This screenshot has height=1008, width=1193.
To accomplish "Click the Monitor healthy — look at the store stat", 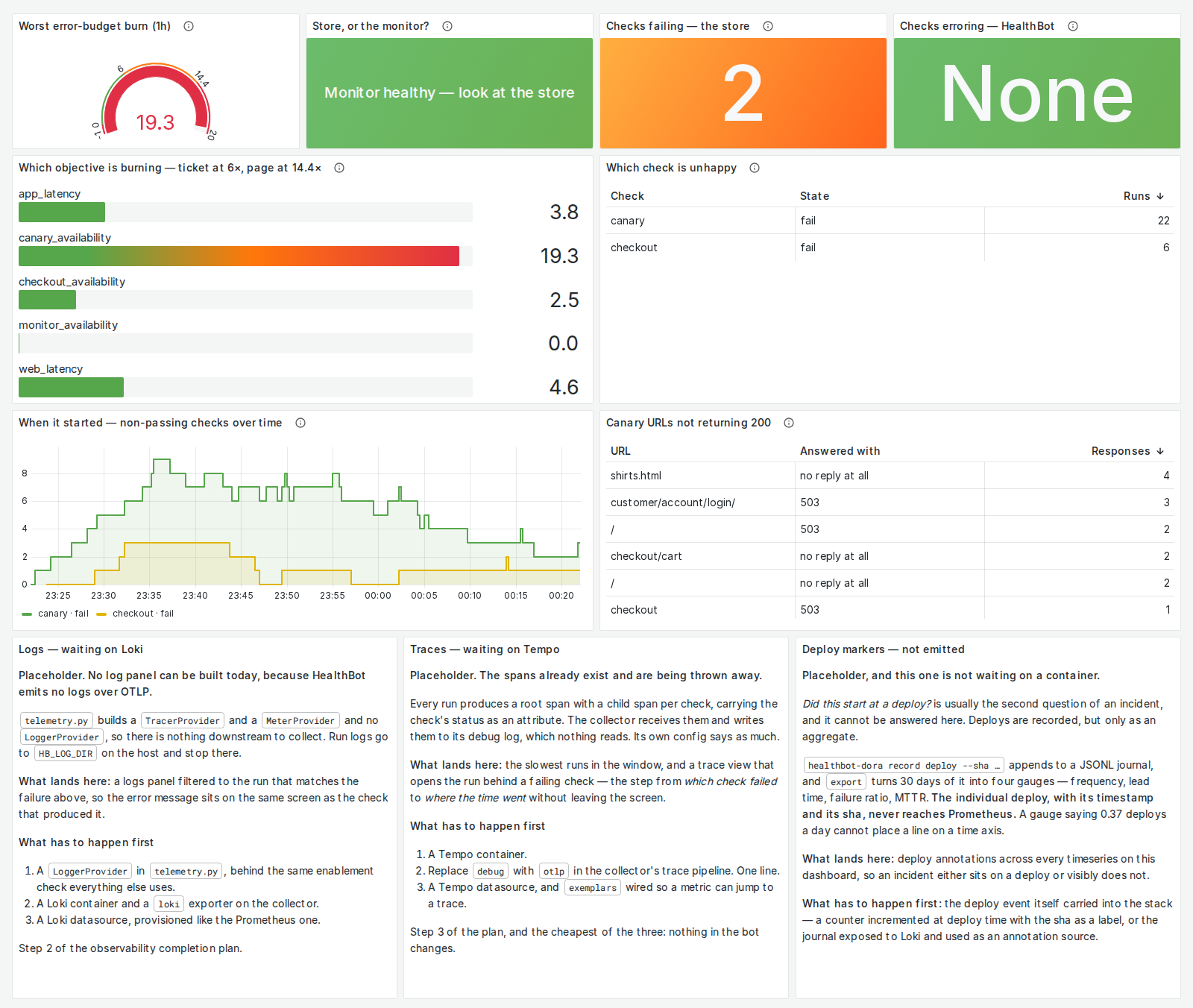I will coord(450,93).
